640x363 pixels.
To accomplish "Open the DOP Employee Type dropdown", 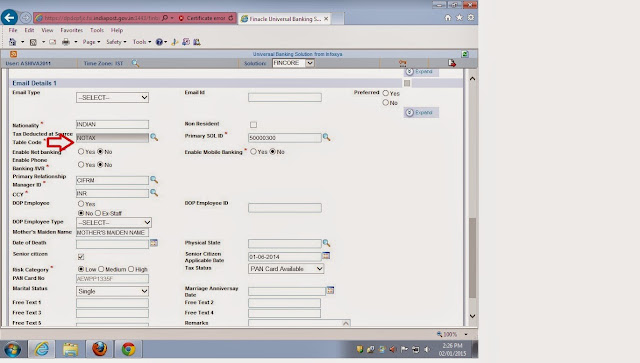I will coord(114,223).
